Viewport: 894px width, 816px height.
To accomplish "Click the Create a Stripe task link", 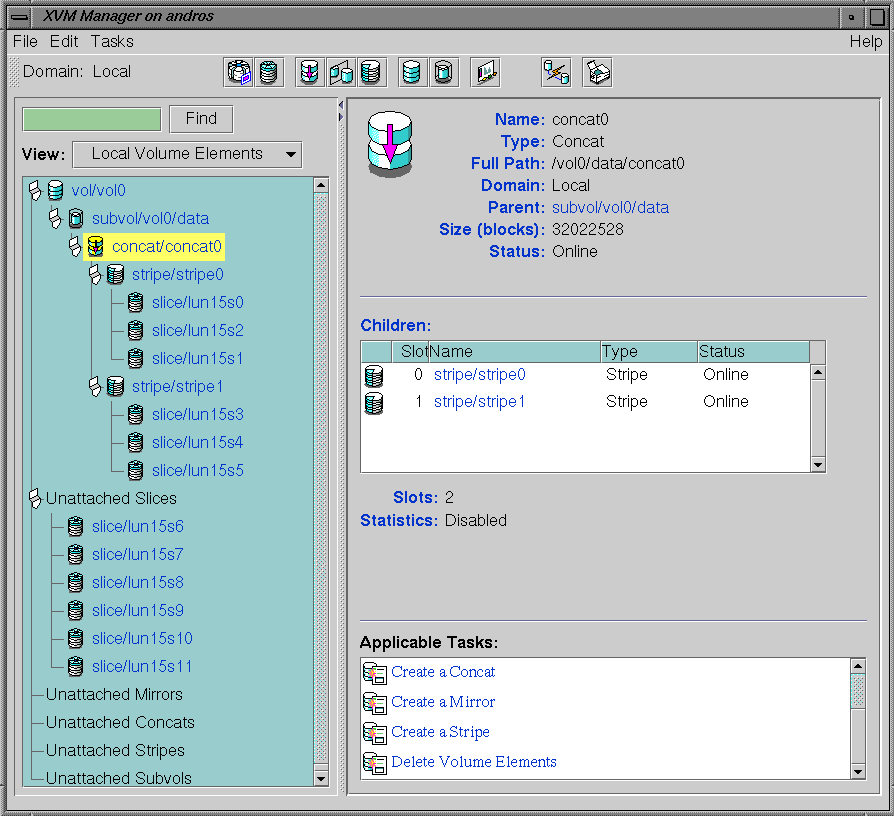I will (x=440, y=732).
